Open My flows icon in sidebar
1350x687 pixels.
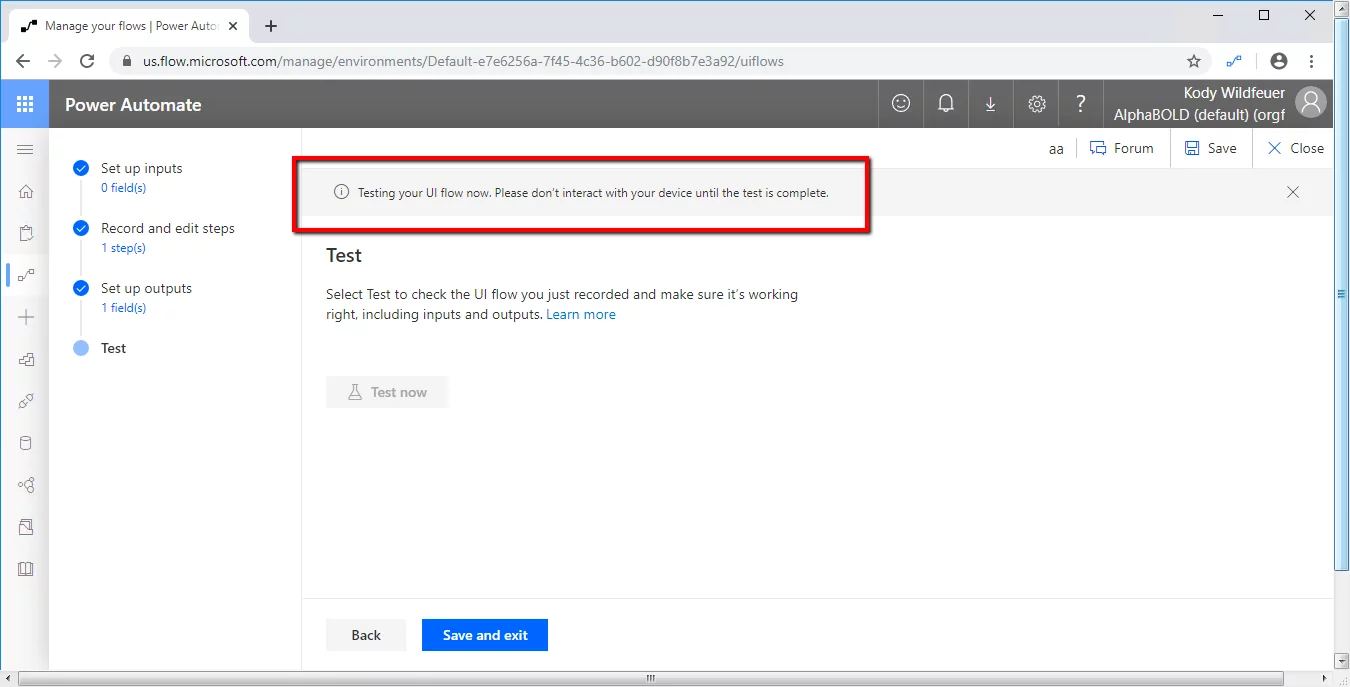26,275
